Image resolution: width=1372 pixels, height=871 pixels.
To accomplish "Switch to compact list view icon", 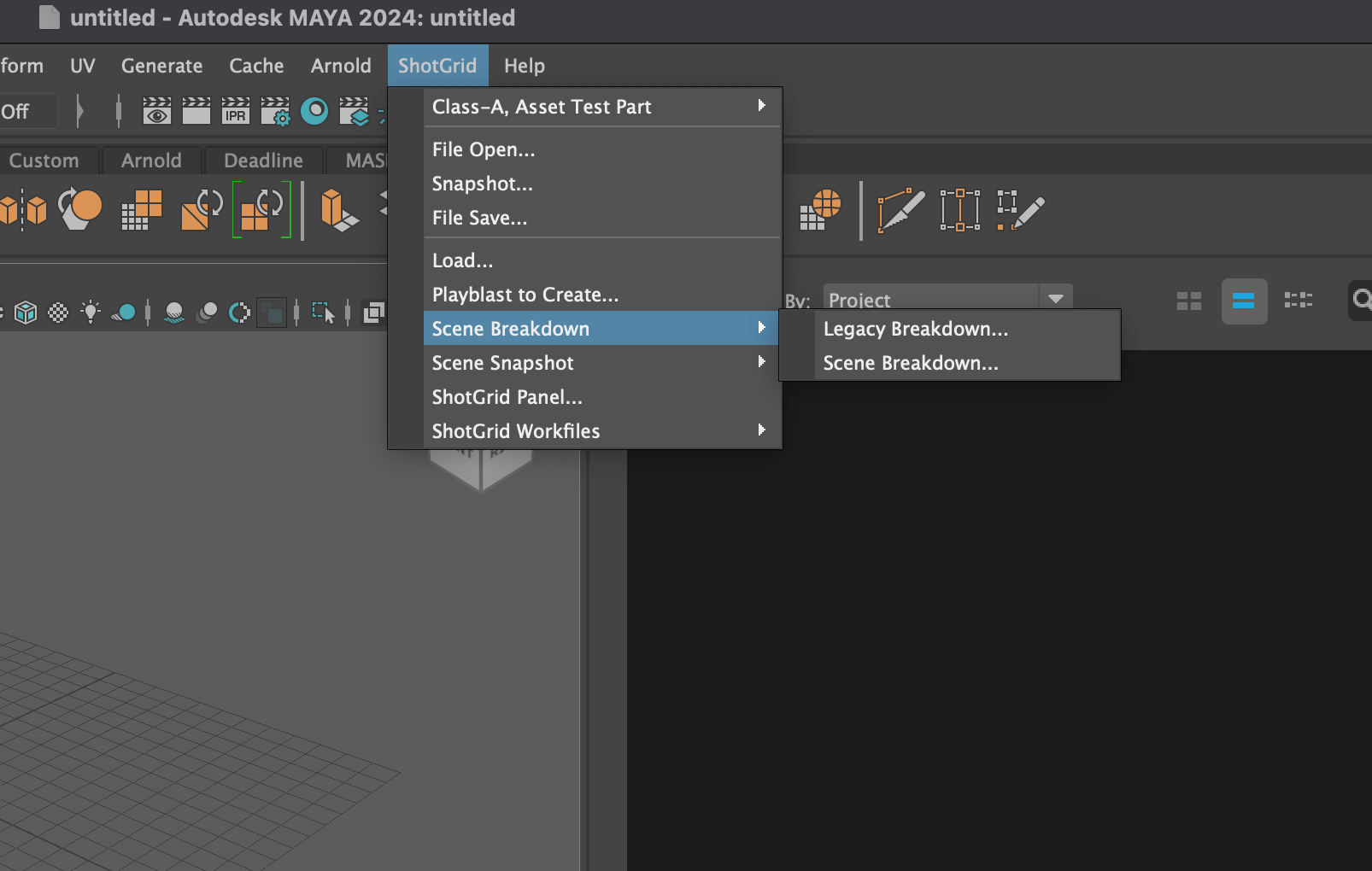I will tap(1299, 301).
